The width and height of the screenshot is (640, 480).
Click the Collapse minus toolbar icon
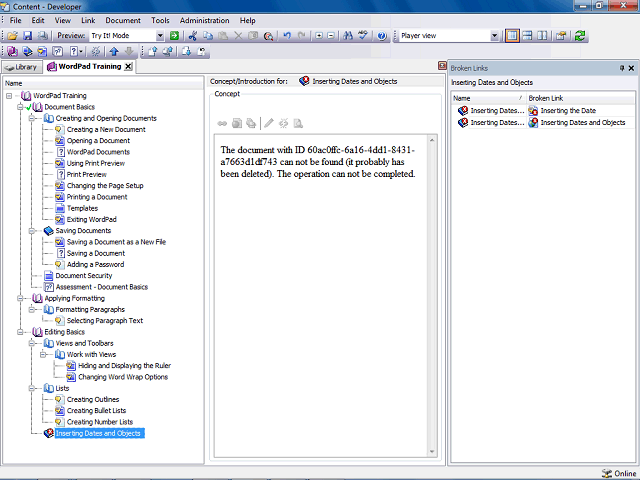[331, 36]
